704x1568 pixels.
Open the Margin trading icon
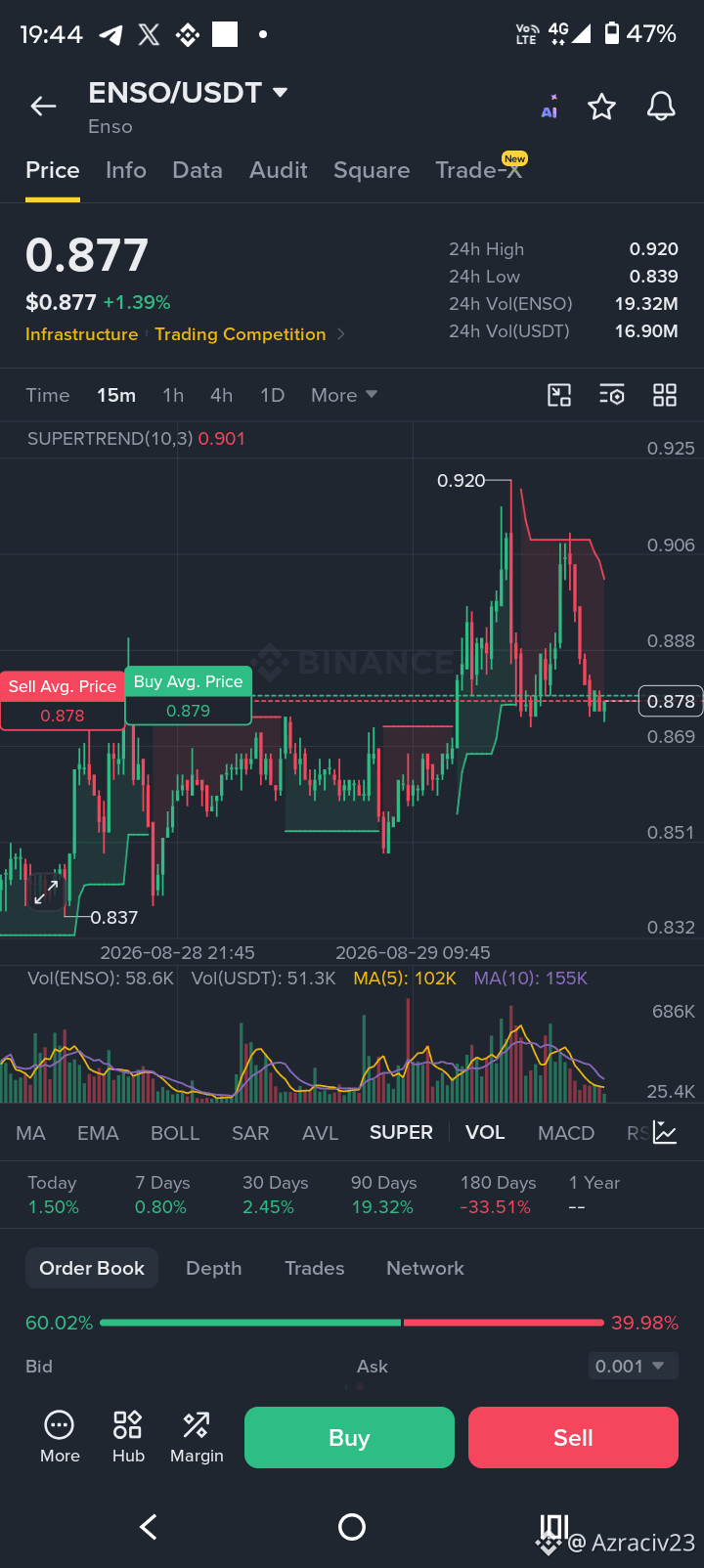coord(197,1437)
